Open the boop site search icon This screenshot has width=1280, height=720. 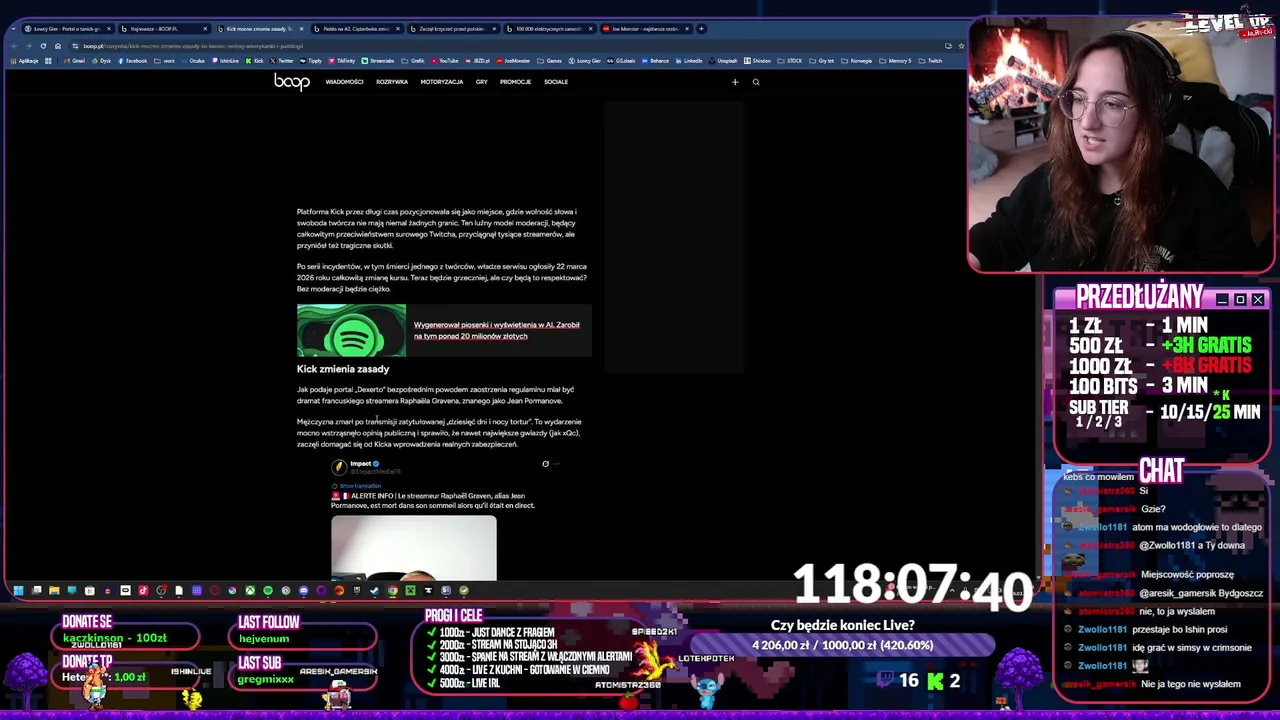[x=756, y=82]
